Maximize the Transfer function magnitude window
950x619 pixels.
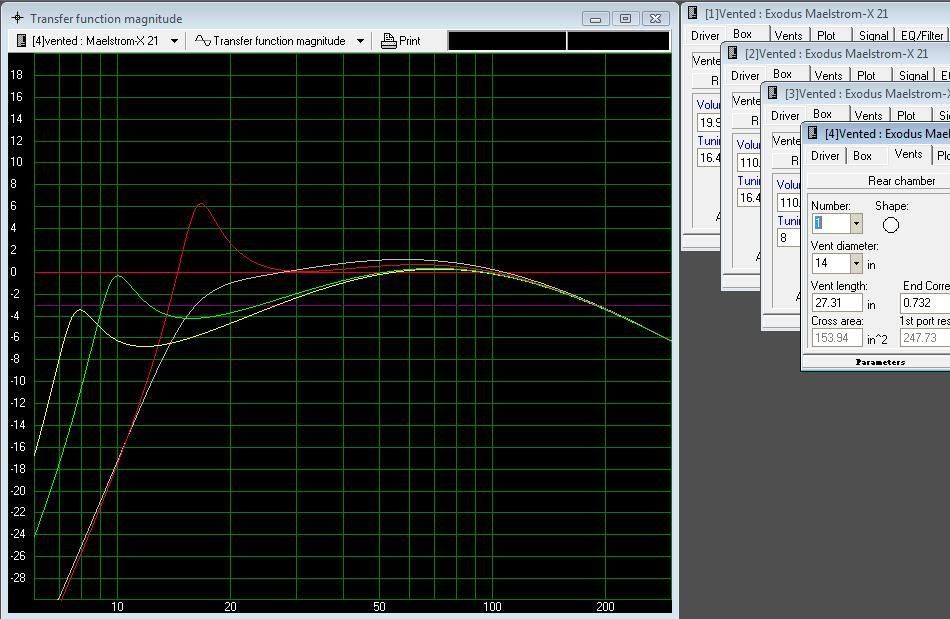[625, 19]
